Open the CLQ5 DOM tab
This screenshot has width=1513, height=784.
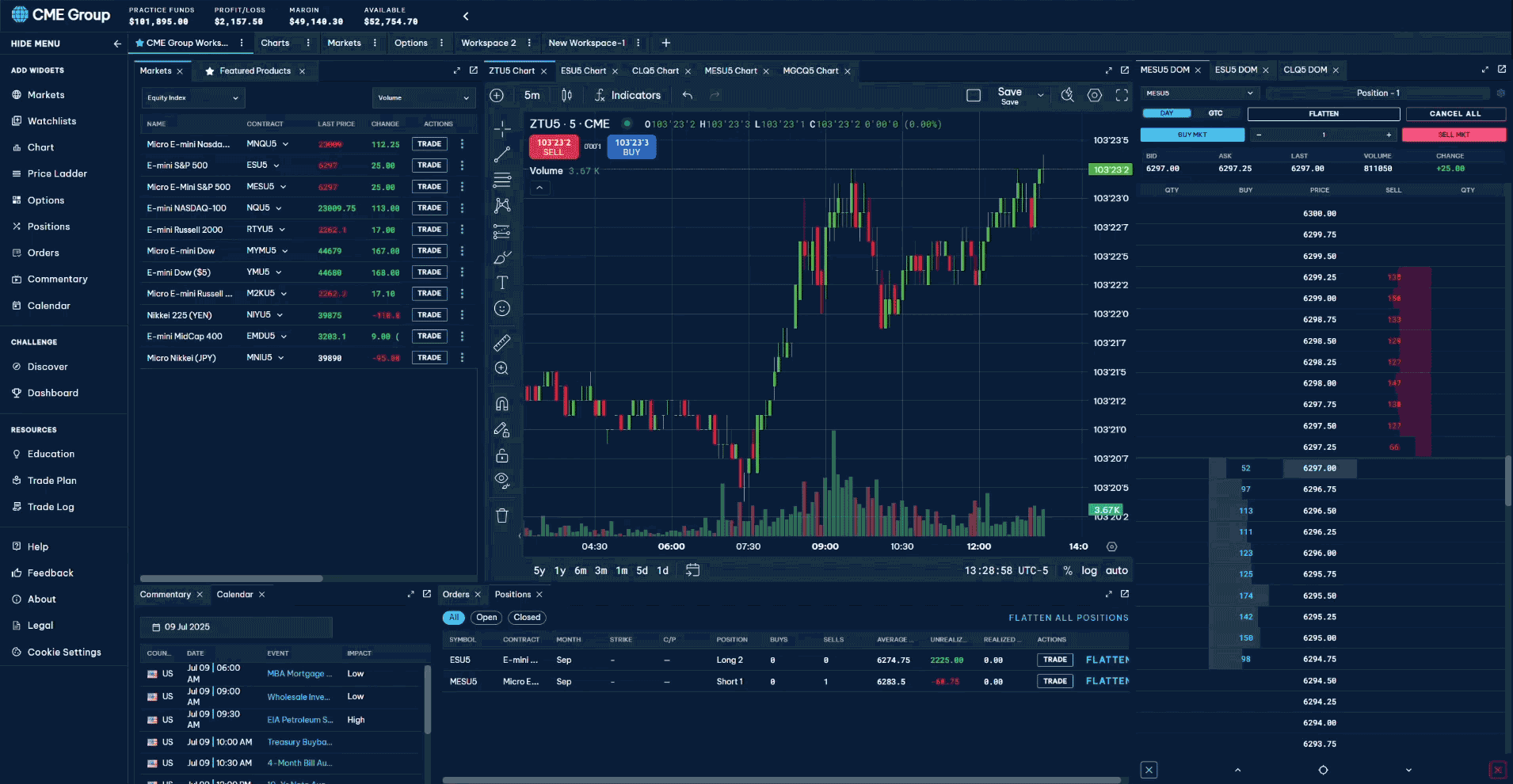tap(1305, 70)
